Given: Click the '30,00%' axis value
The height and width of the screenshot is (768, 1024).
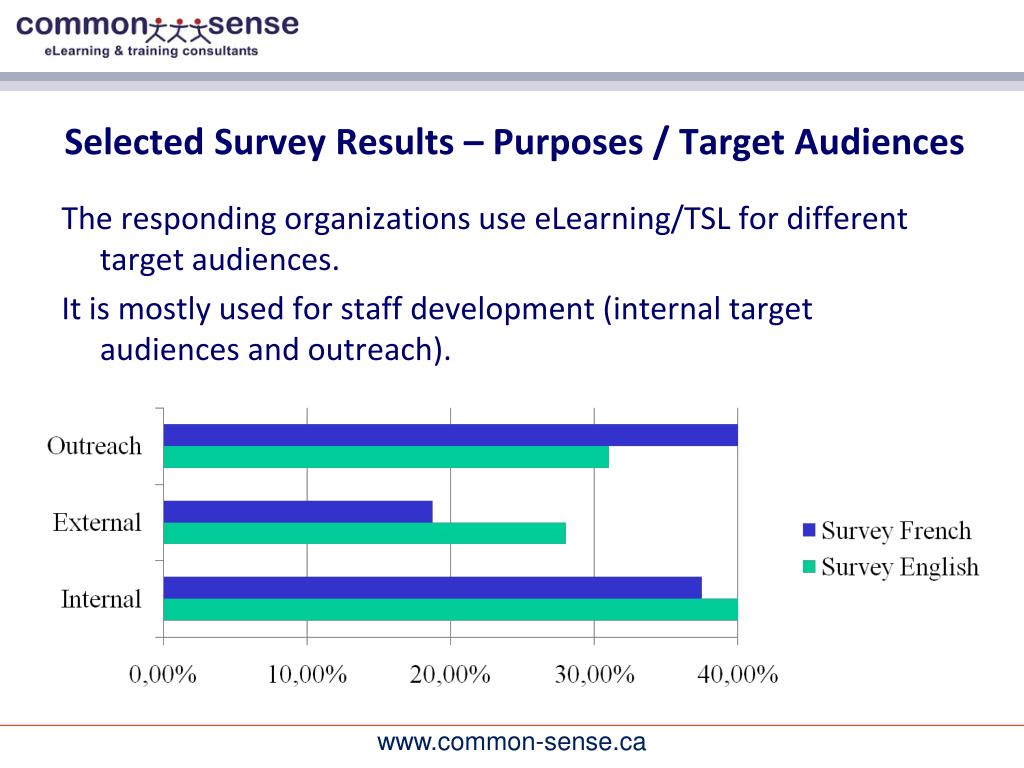Looking at the screenshot, I should (594, 674).
